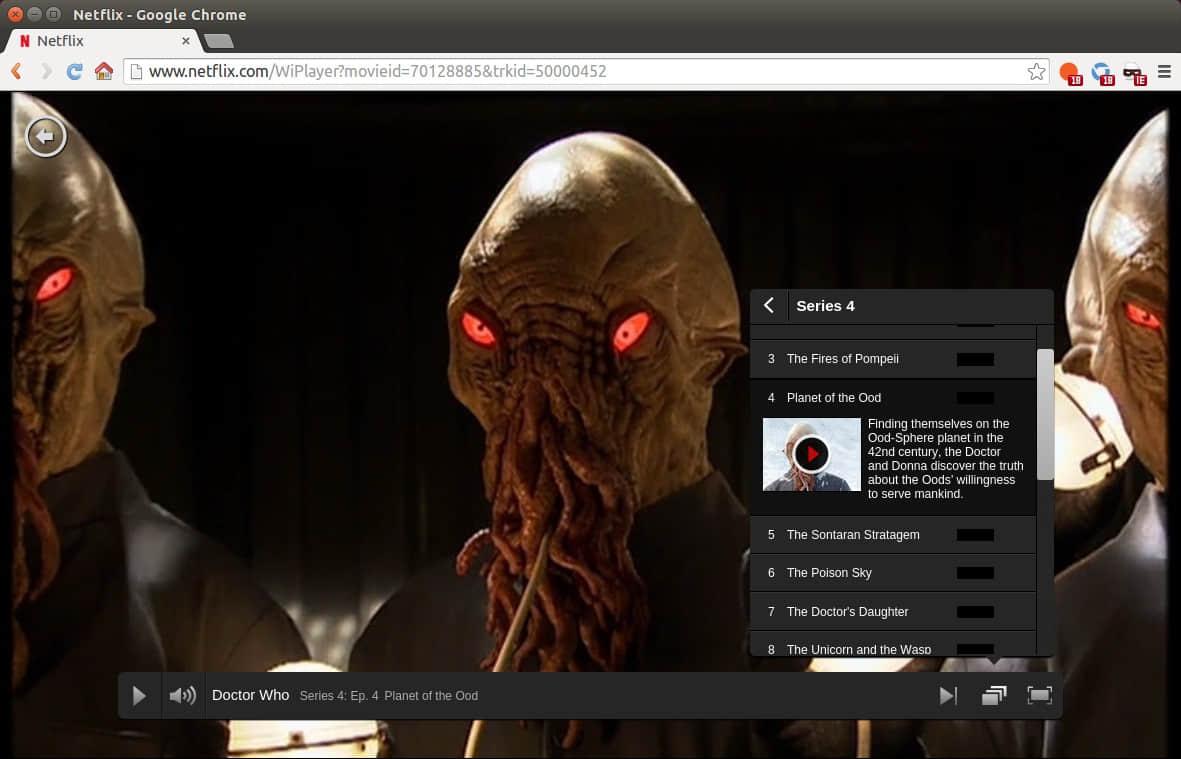Play the video with the play button
Screen dimensions: 1181x759
140,696
